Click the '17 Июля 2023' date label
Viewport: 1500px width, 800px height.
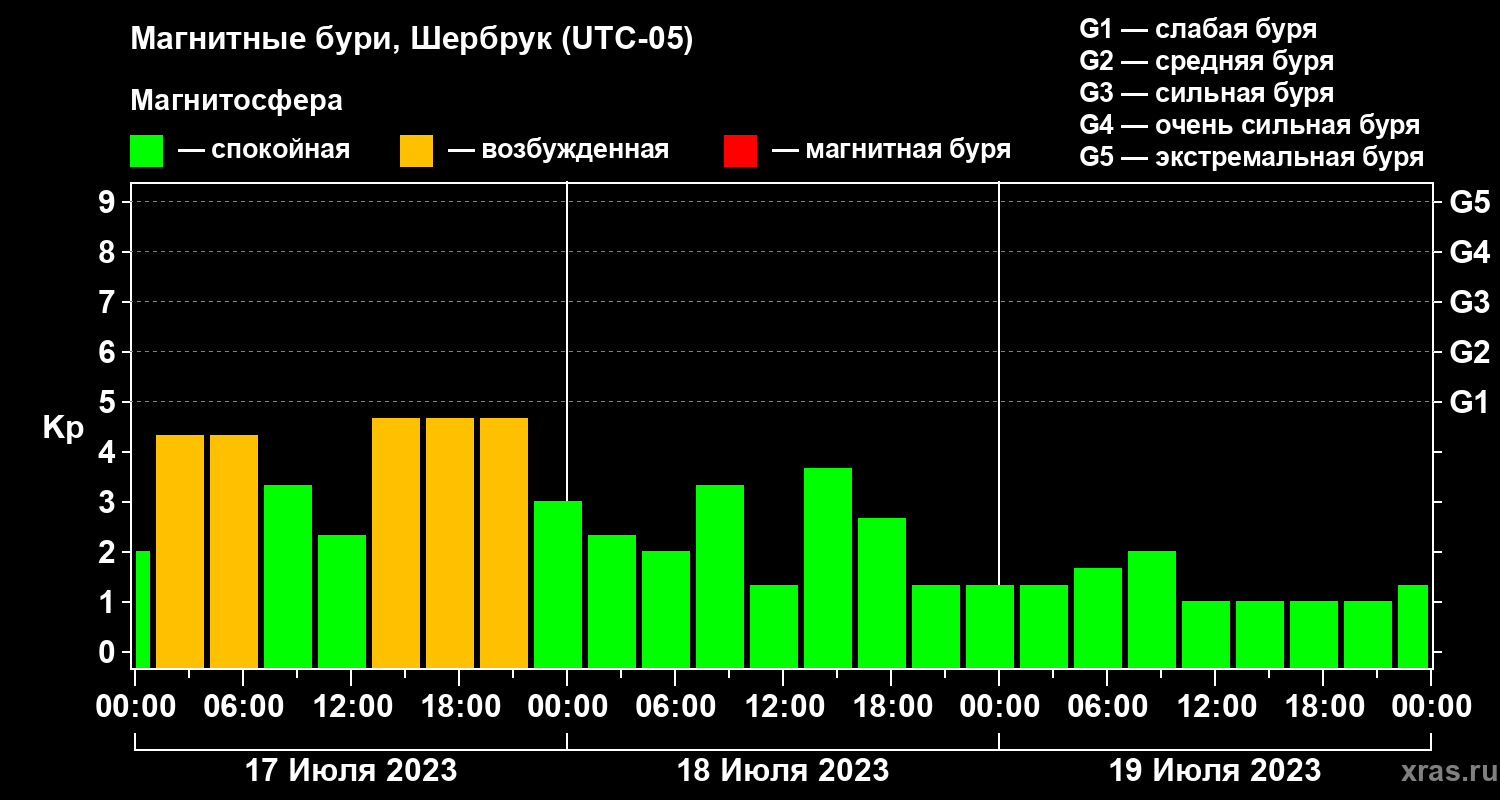[351, 771]
